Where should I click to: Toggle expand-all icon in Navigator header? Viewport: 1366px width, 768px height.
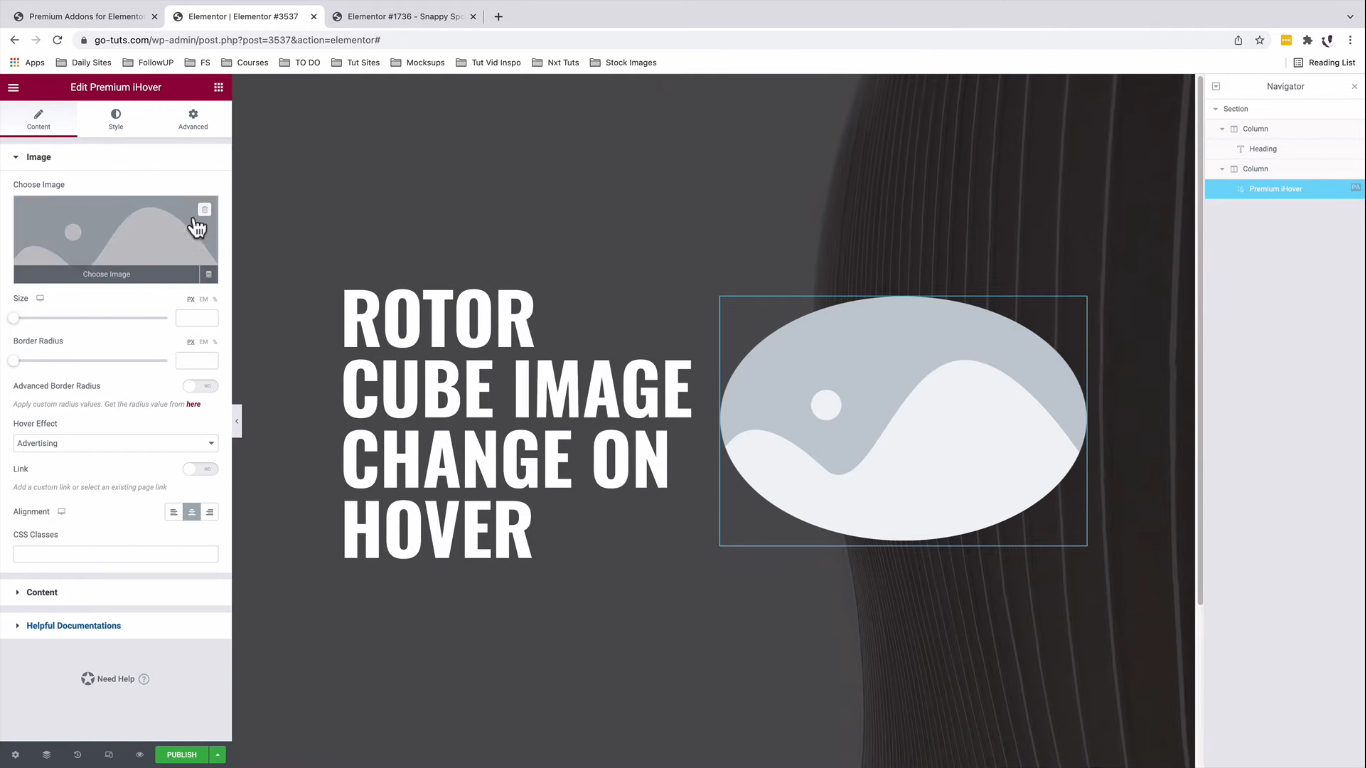pyautogui.click(x=1216, y=86)
